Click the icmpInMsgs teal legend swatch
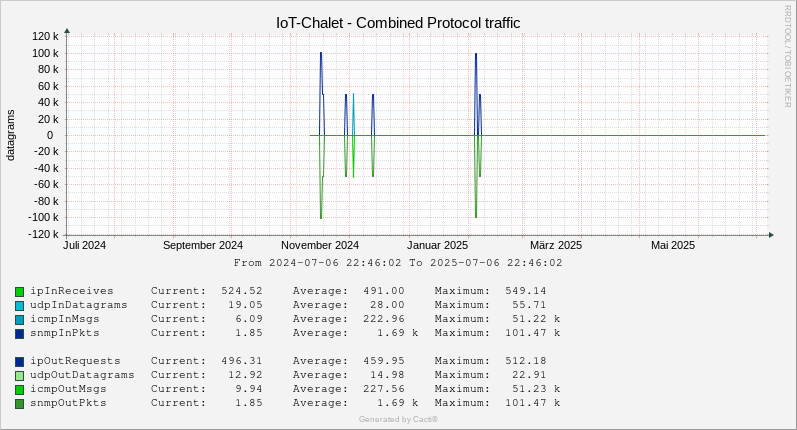 click(19, 320)
